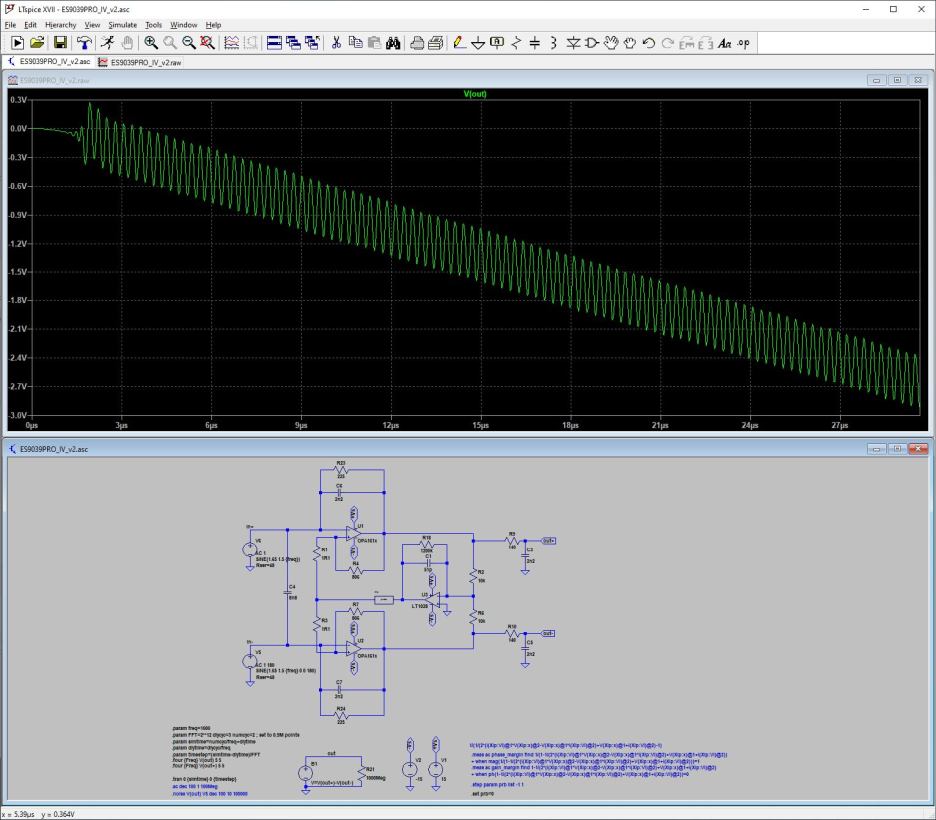The height and width of the screenshot is (820, 936).
Task: Click the New Schematic toolbar icon
Action: (17, 43)
